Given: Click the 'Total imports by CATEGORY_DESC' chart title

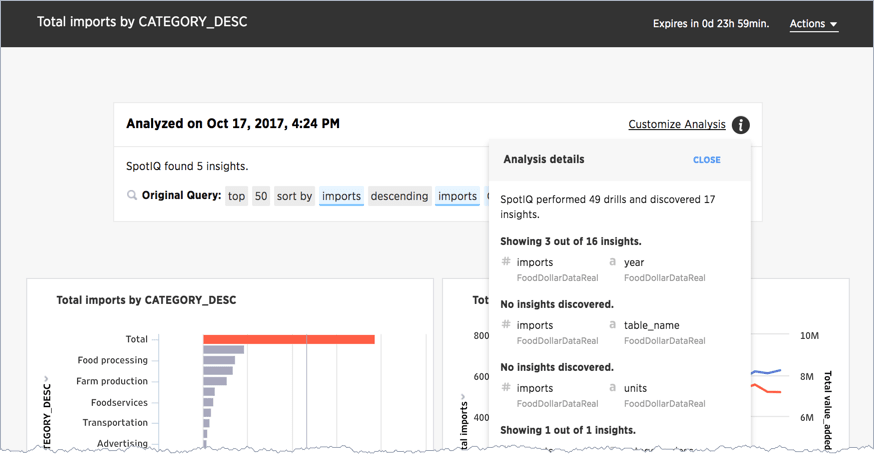Looking at the screenshot, I should [x=146, y=300].
